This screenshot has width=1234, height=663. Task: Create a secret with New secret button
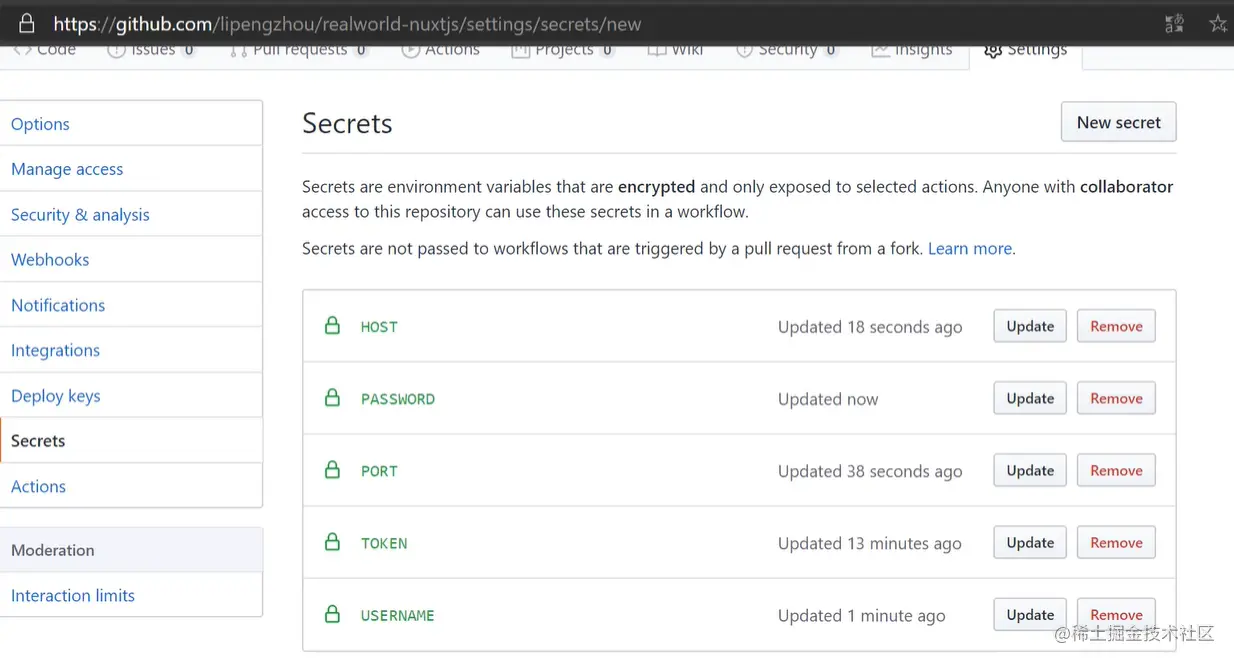pyautogui.click(x=1118, y=122)
